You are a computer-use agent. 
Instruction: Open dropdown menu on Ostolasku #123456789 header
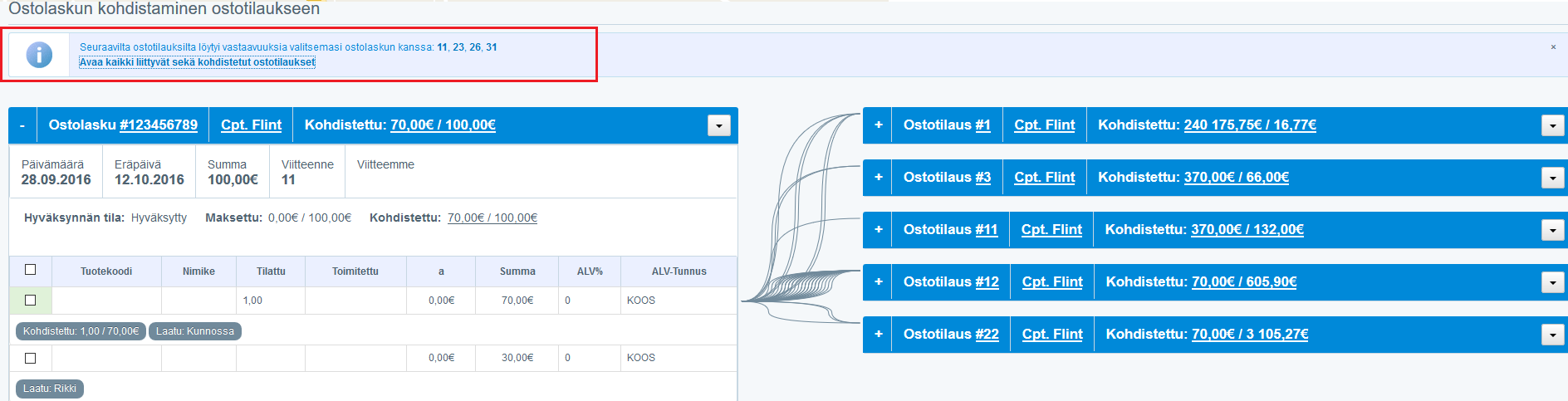pyautogui.click(x=718, y=125)
